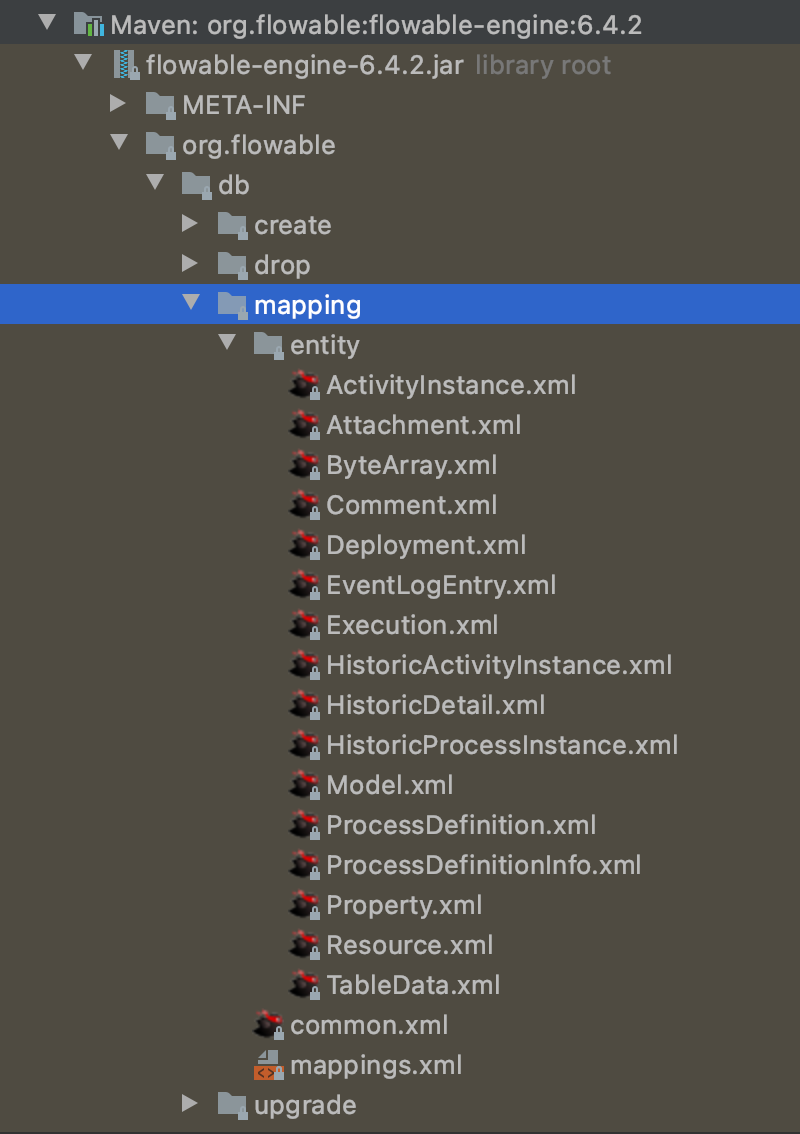Screen dimensions: 800x1134
Task: Collapse the entity folder
Action: coord(228,342)
